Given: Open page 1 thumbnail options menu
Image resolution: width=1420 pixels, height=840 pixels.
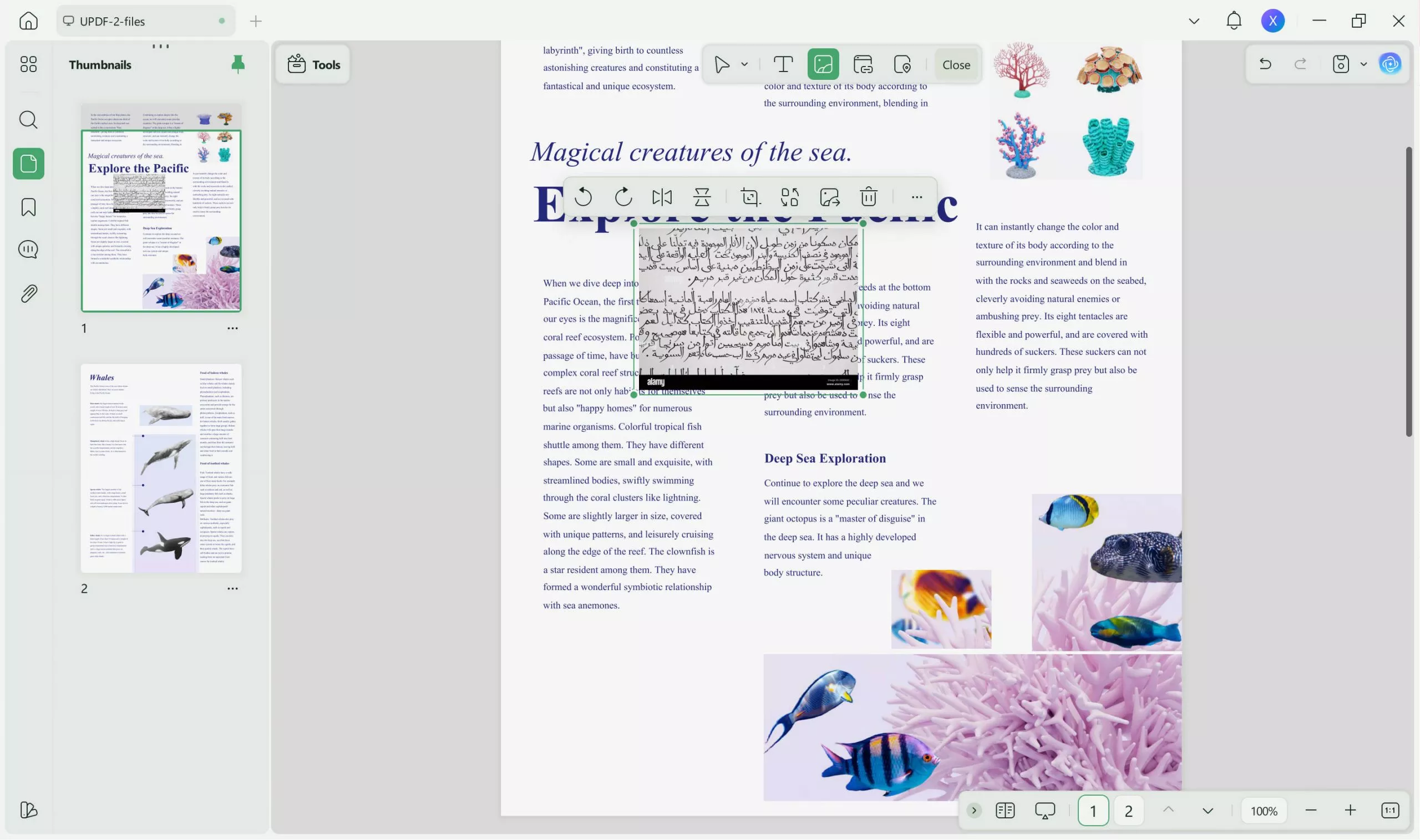Looking at the screenshot, I should [232, 328].
